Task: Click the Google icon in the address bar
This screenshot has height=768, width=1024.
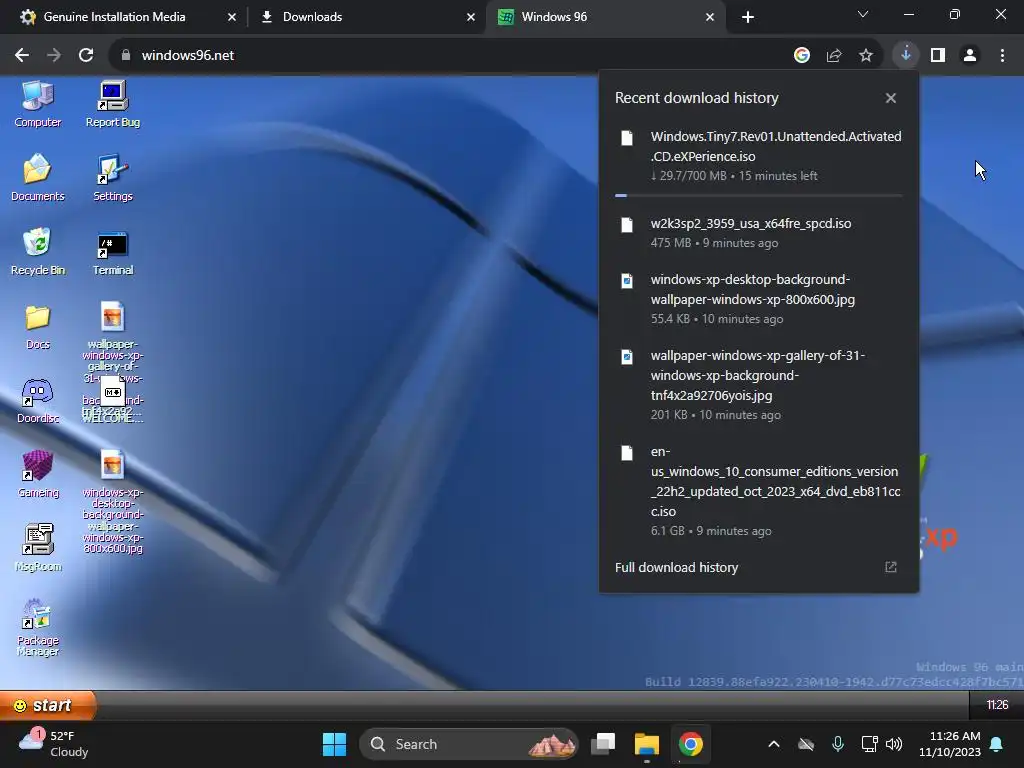Action: tap(802, 56)
